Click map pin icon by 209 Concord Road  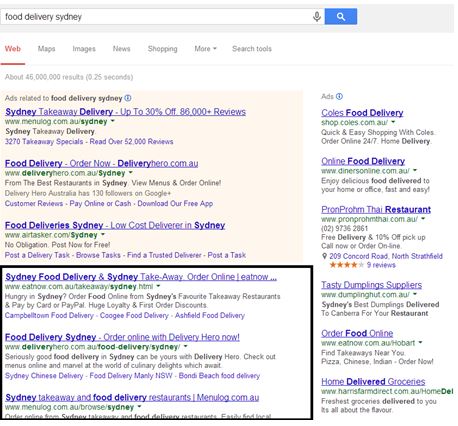click(324, 256)
